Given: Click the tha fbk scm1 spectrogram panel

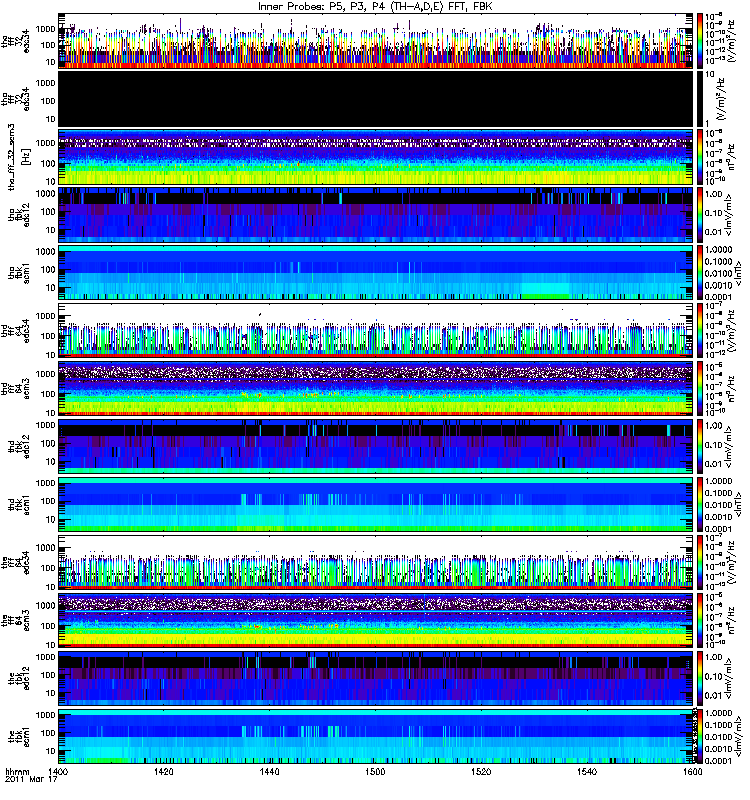Looking at the screenshot, I should (x=376, y=272).
